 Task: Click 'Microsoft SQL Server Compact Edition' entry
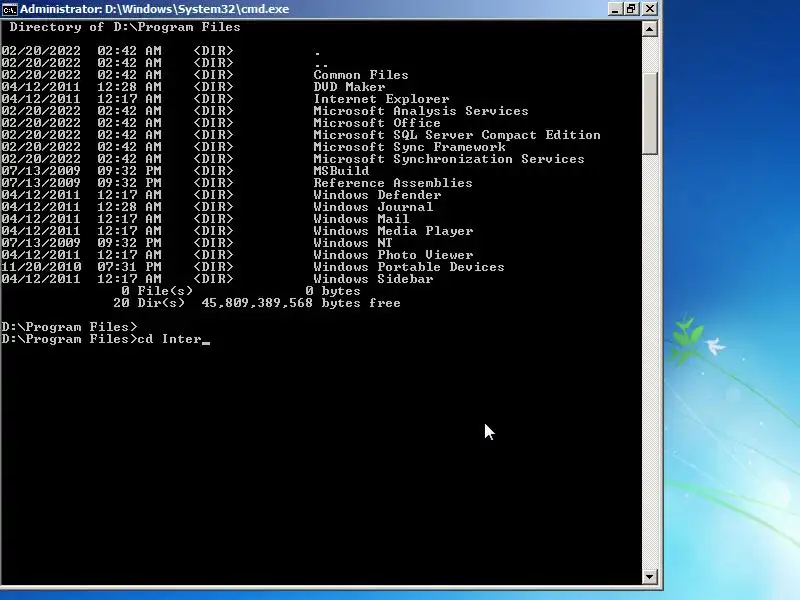(x=457, y=135)
